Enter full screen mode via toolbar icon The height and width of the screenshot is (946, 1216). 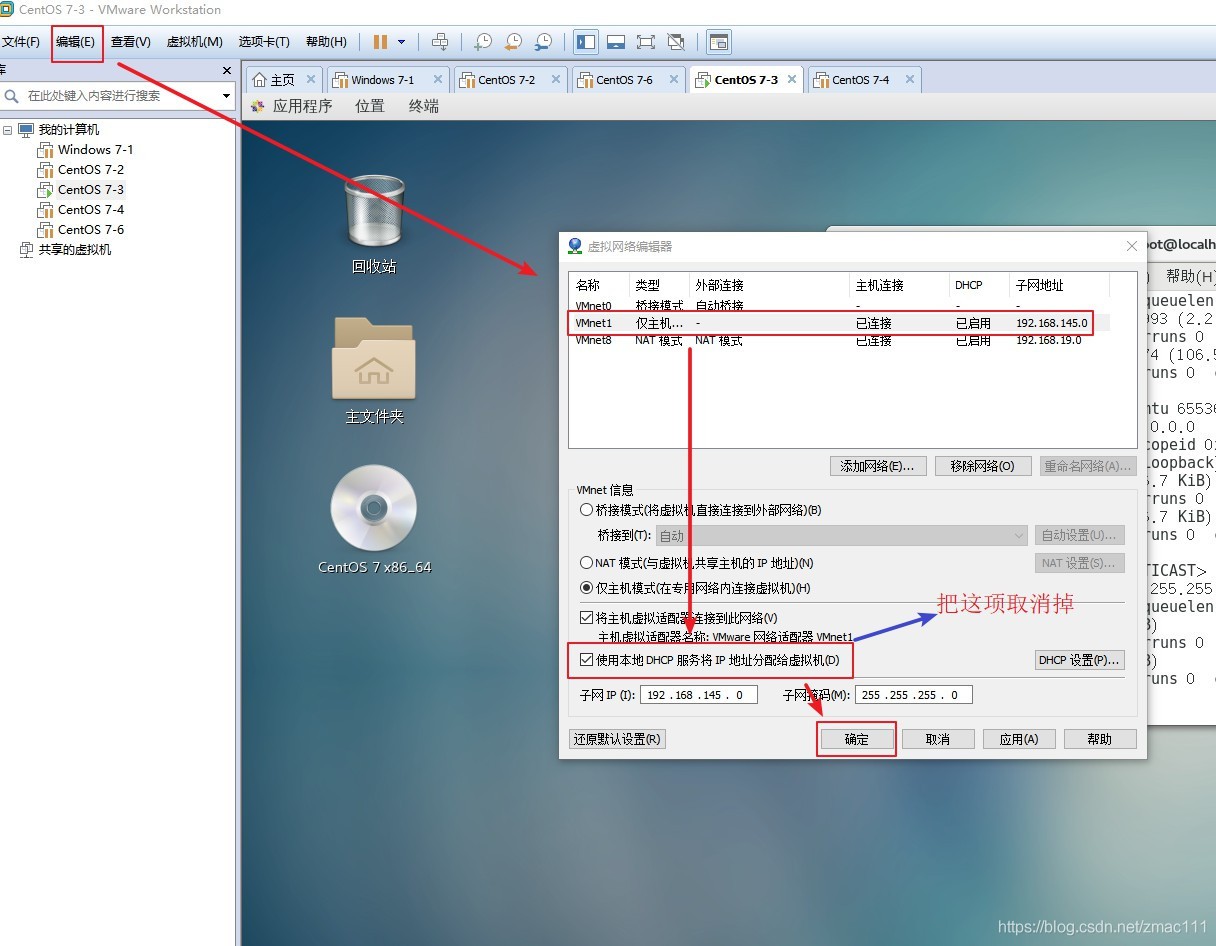(x=646, y=42)
